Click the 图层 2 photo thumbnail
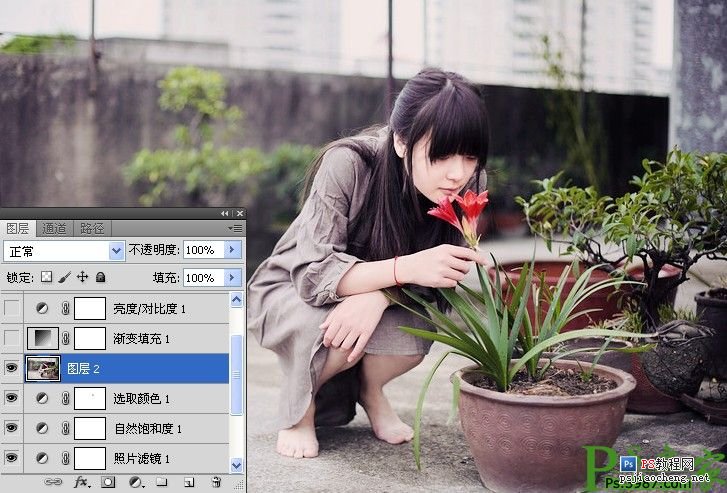727x493 pixels. pos(43,368)
